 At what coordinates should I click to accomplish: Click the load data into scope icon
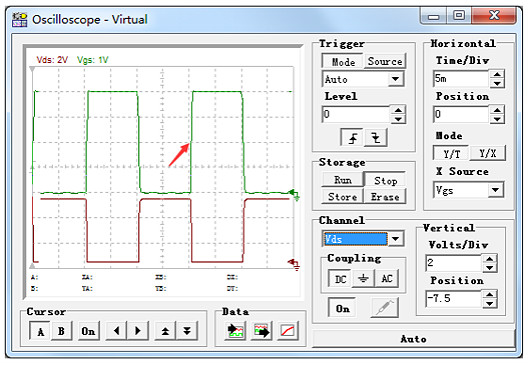click(235, 331)
